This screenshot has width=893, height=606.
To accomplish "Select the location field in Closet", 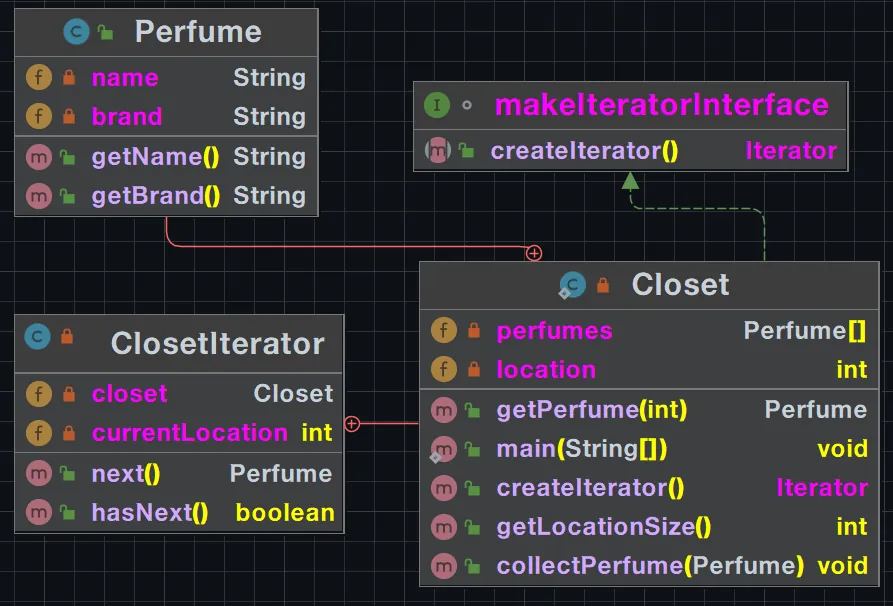I will click(x=546, y=370).
